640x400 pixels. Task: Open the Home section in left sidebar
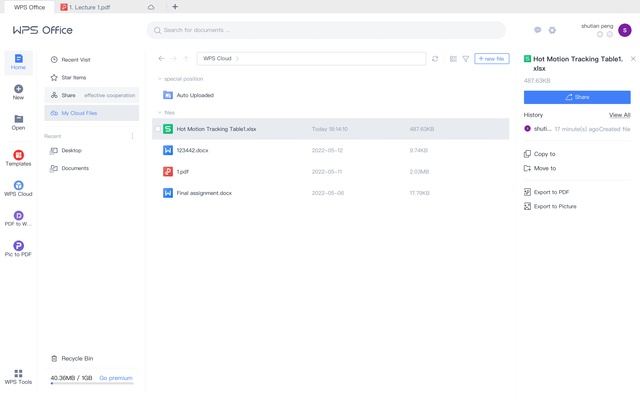(18, 62)
